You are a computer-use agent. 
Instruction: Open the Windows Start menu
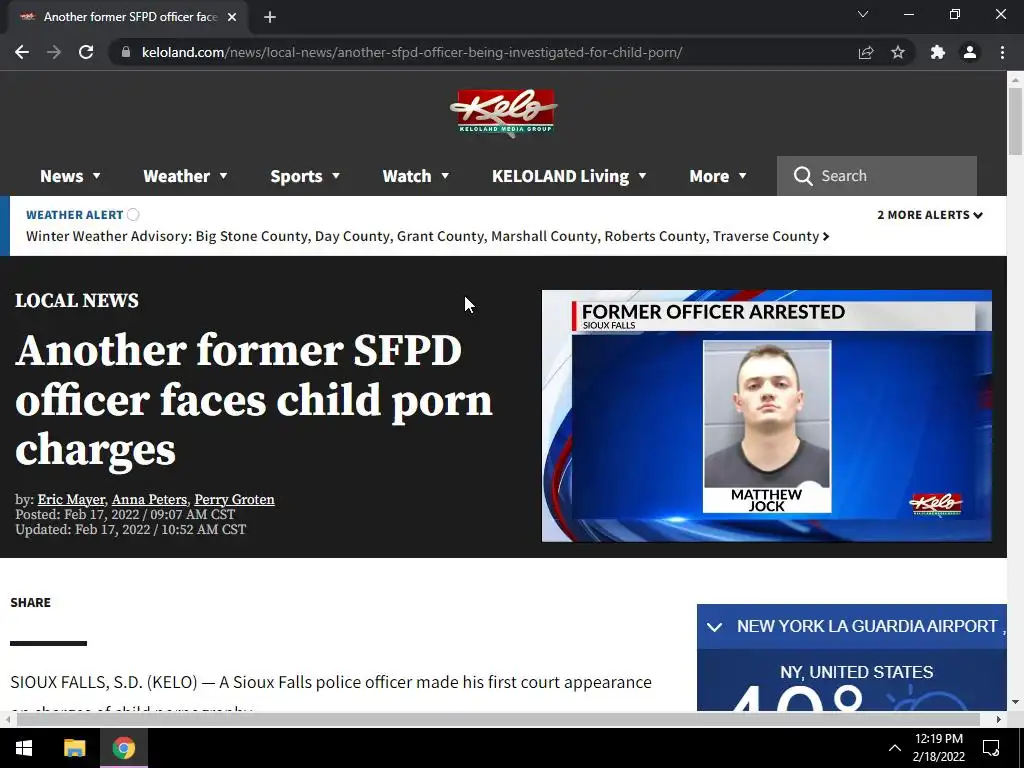pyautogui.click(x=24, y=748)
